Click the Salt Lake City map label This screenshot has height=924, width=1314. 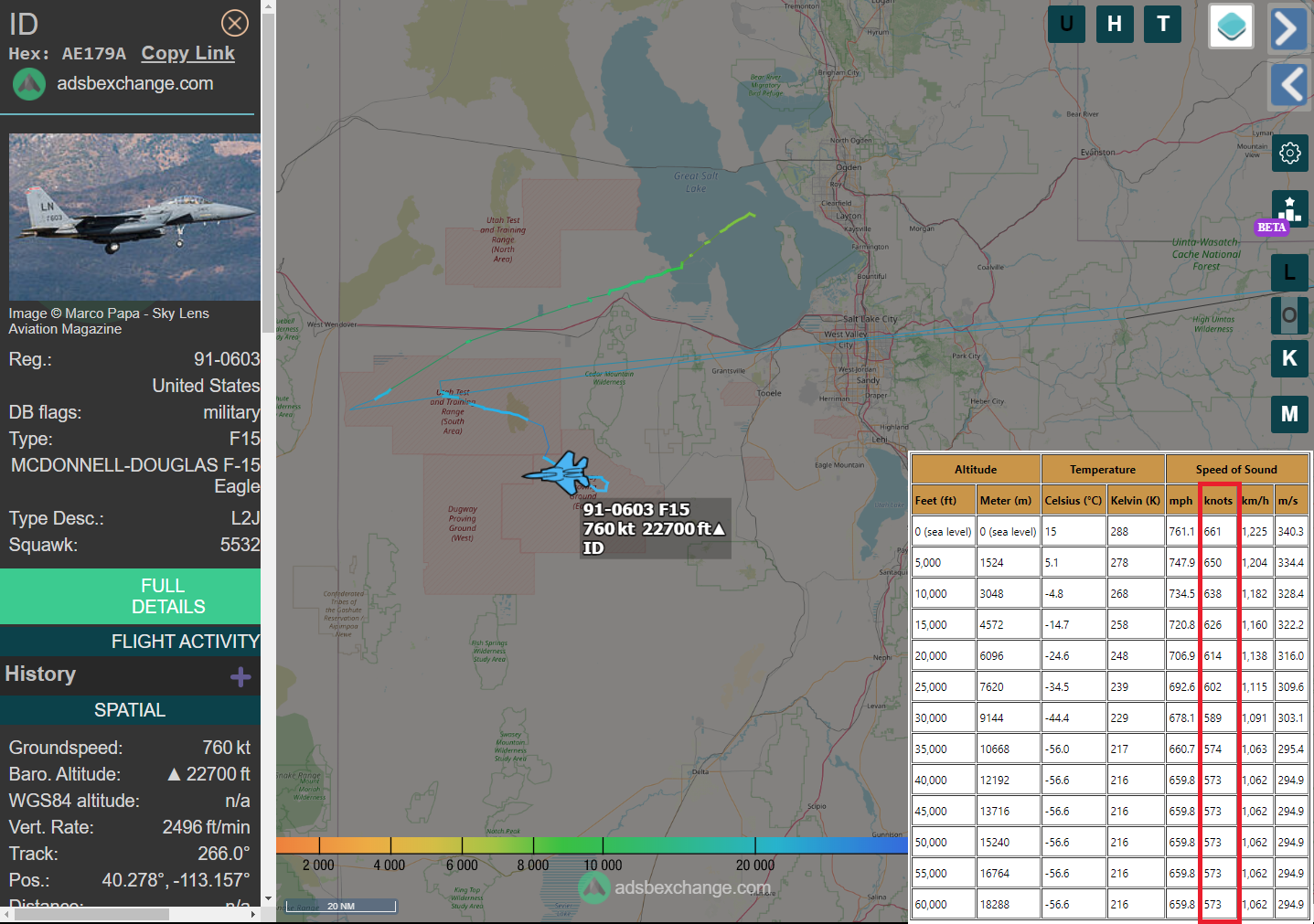click(x=870, y=319)
